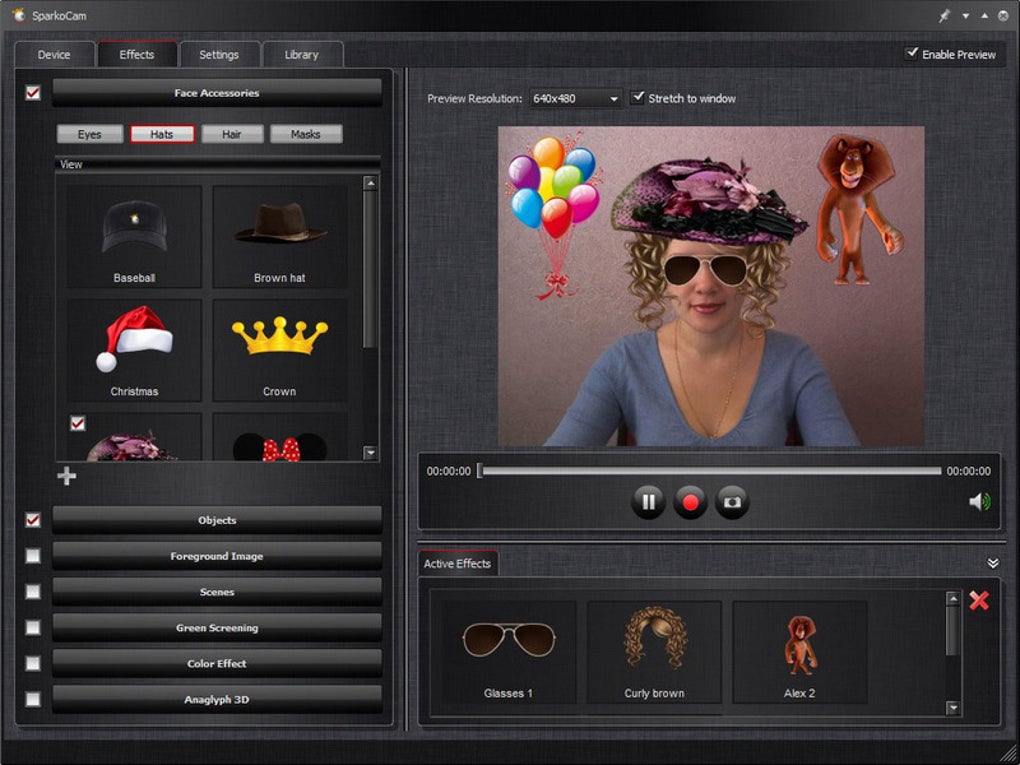Screen dimensions: 1020x765
Task: Add a new hat with plus icon
Action: click(x=66, y=476)
